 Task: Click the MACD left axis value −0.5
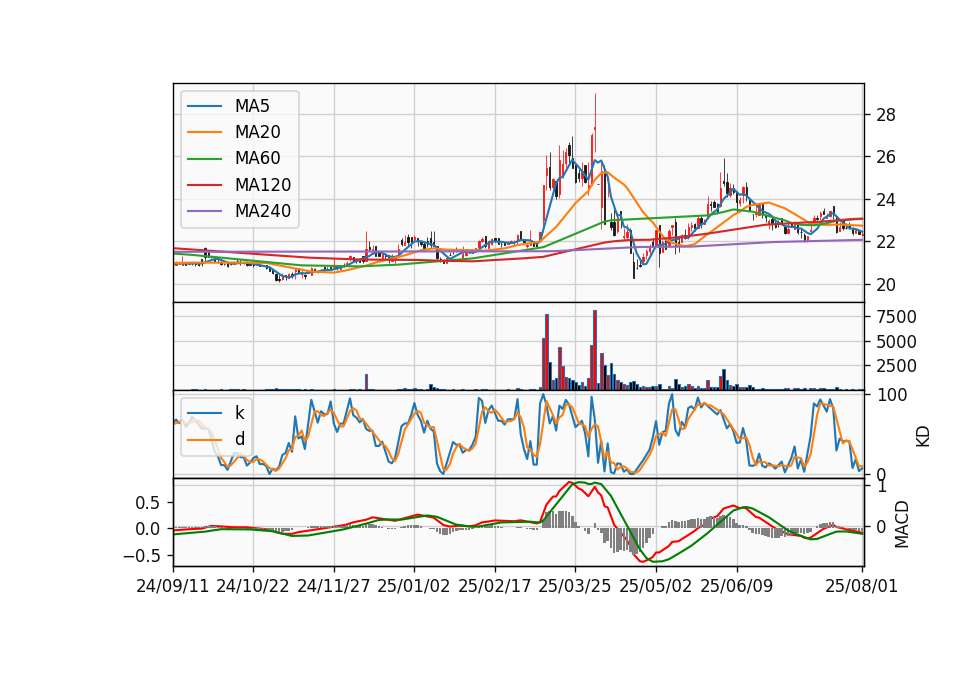point(141,556)
